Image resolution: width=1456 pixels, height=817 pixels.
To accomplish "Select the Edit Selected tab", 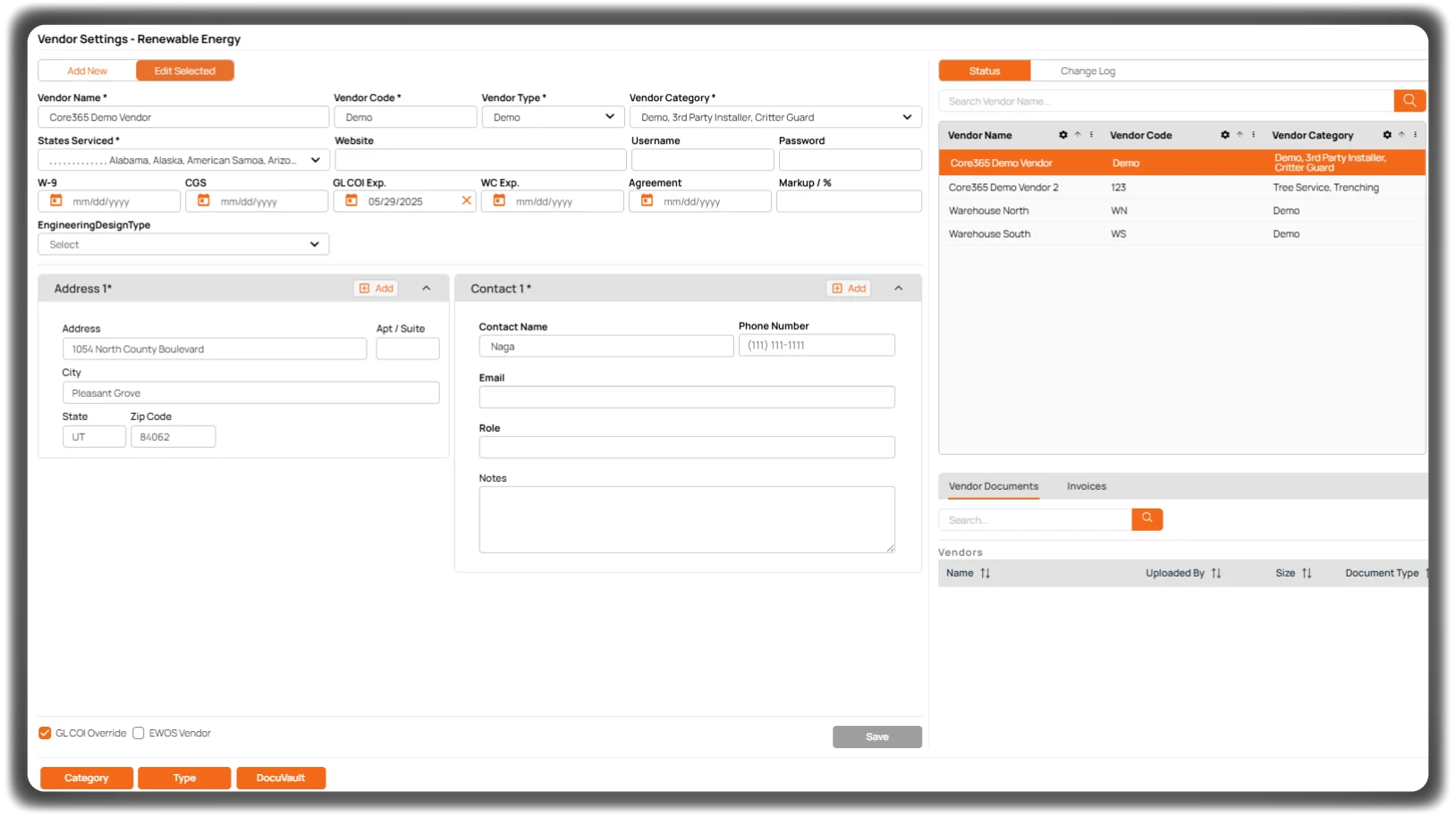I will [184, 71].
